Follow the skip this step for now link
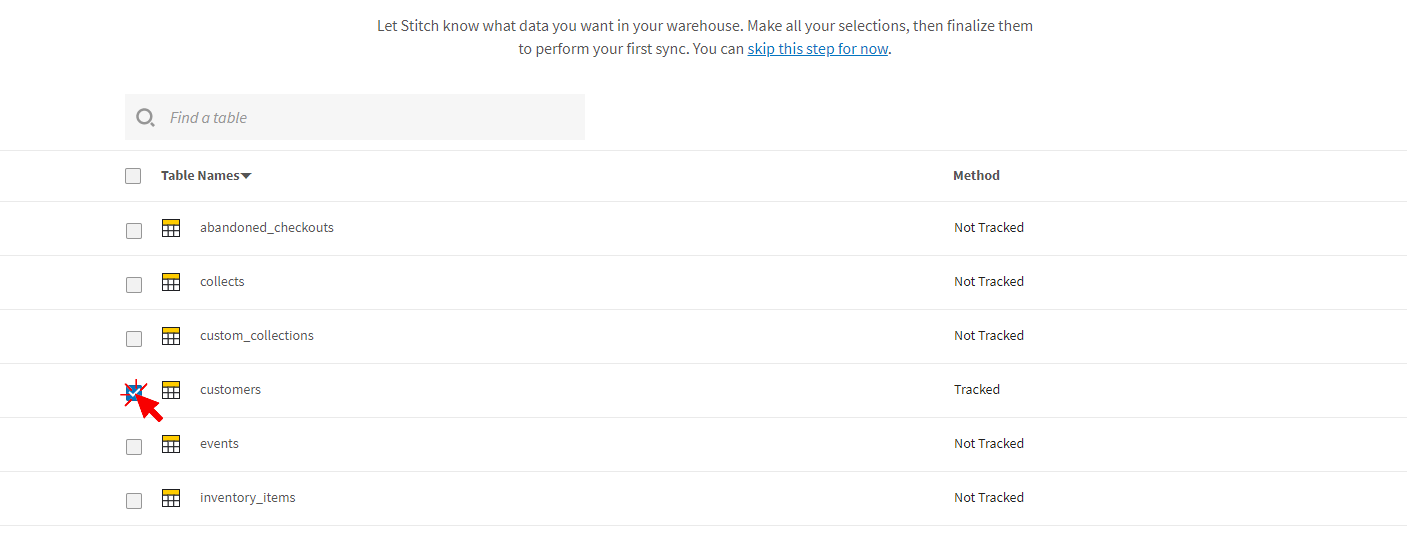1407x538 pixels. point(817,49)
